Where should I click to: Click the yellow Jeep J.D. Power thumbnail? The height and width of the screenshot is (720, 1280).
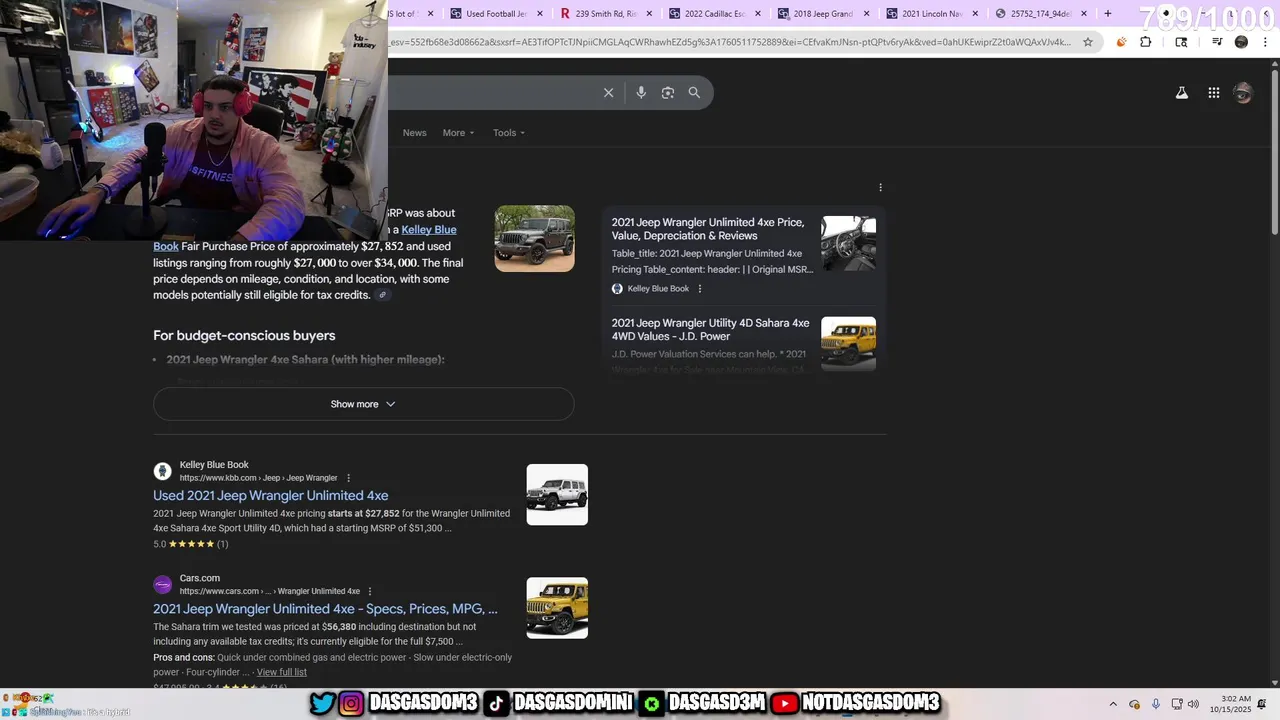click(848, 343)
